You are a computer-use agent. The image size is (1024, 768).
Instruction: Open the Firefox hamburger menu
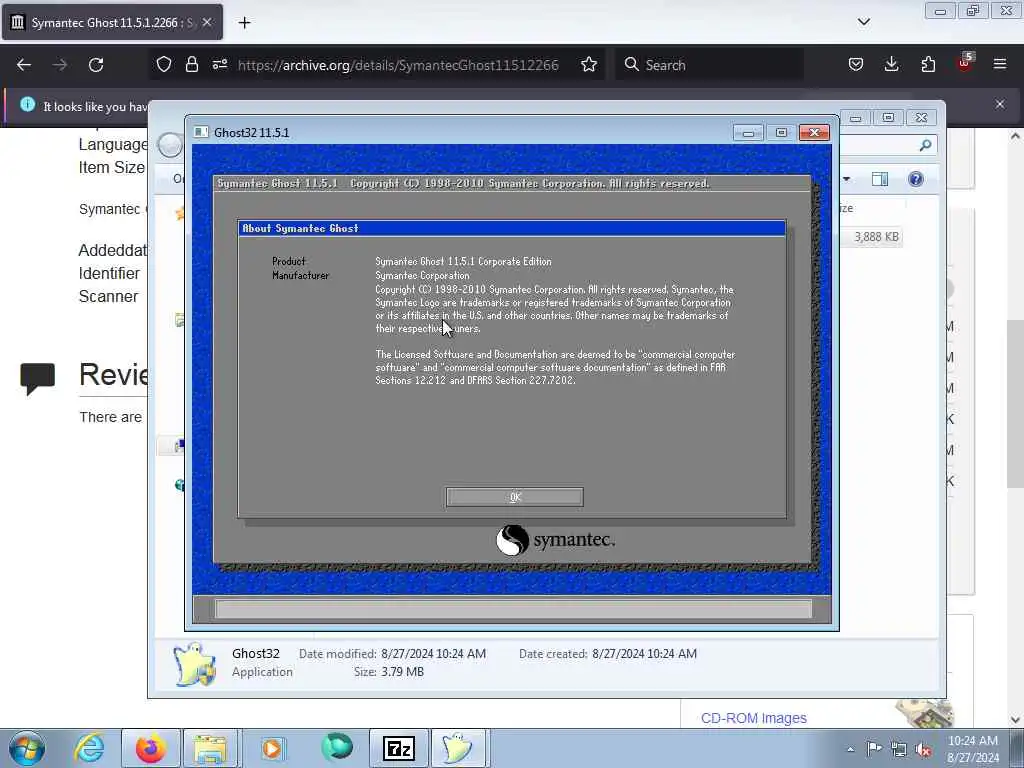point(1000,65)
